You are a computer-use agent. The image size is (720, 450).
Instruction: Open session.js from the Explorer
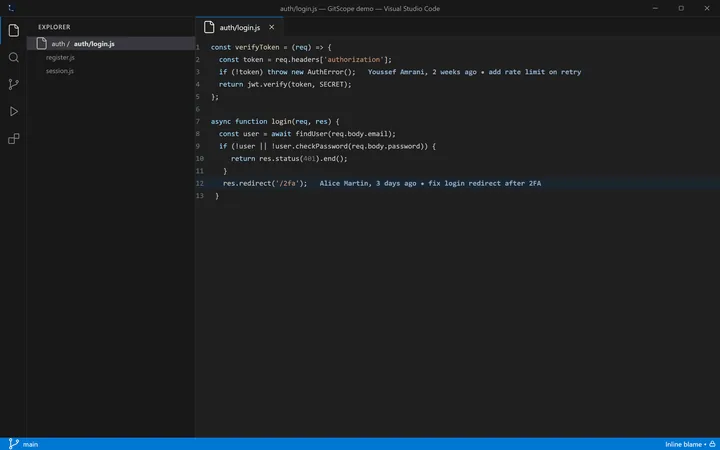(x=60, y=71)
